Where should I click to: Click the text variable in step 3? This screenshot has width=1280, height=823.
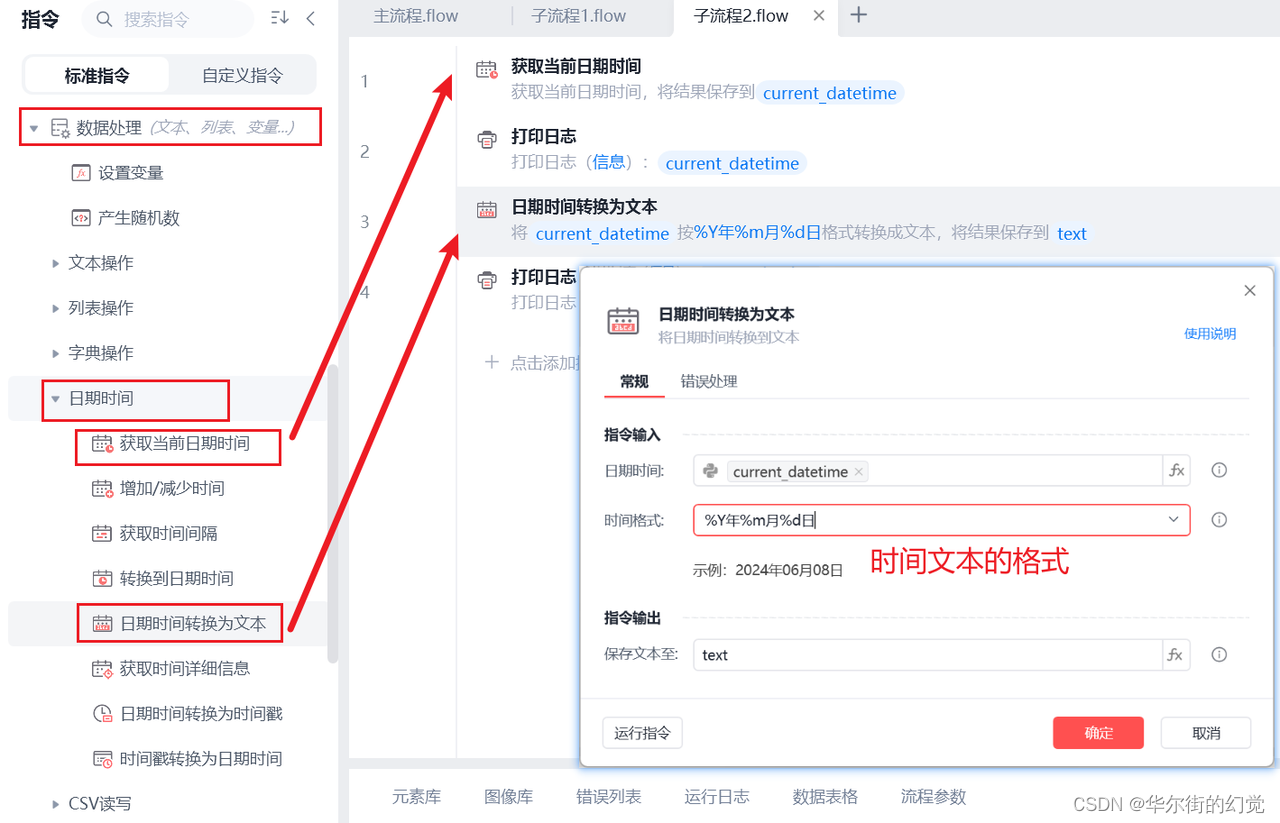1072,233
